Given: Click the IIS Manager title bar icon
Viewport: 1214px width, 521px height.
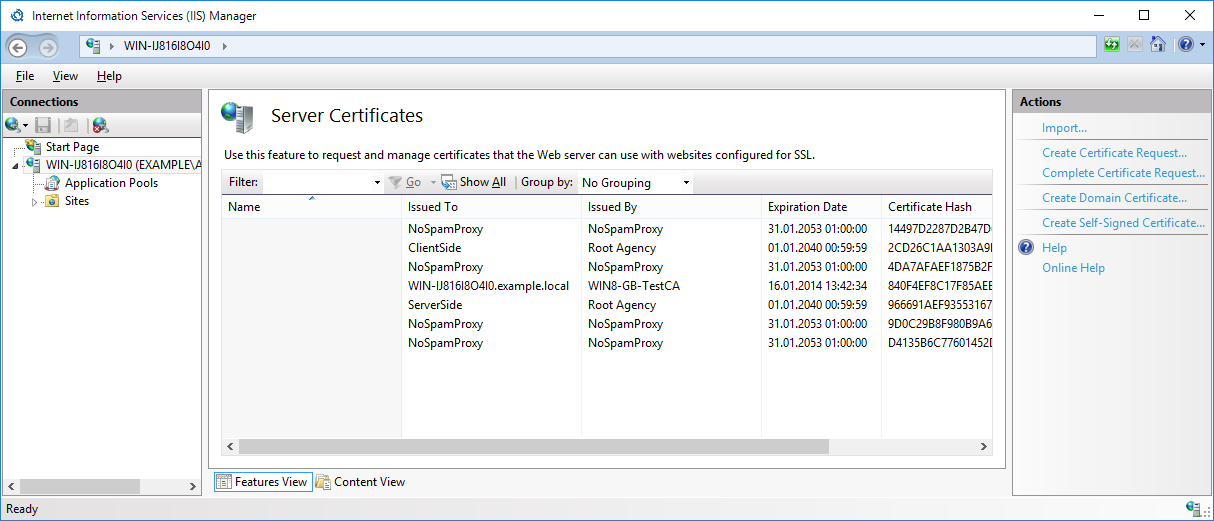Looking at the screenshot, I should (x=16, y=15).
